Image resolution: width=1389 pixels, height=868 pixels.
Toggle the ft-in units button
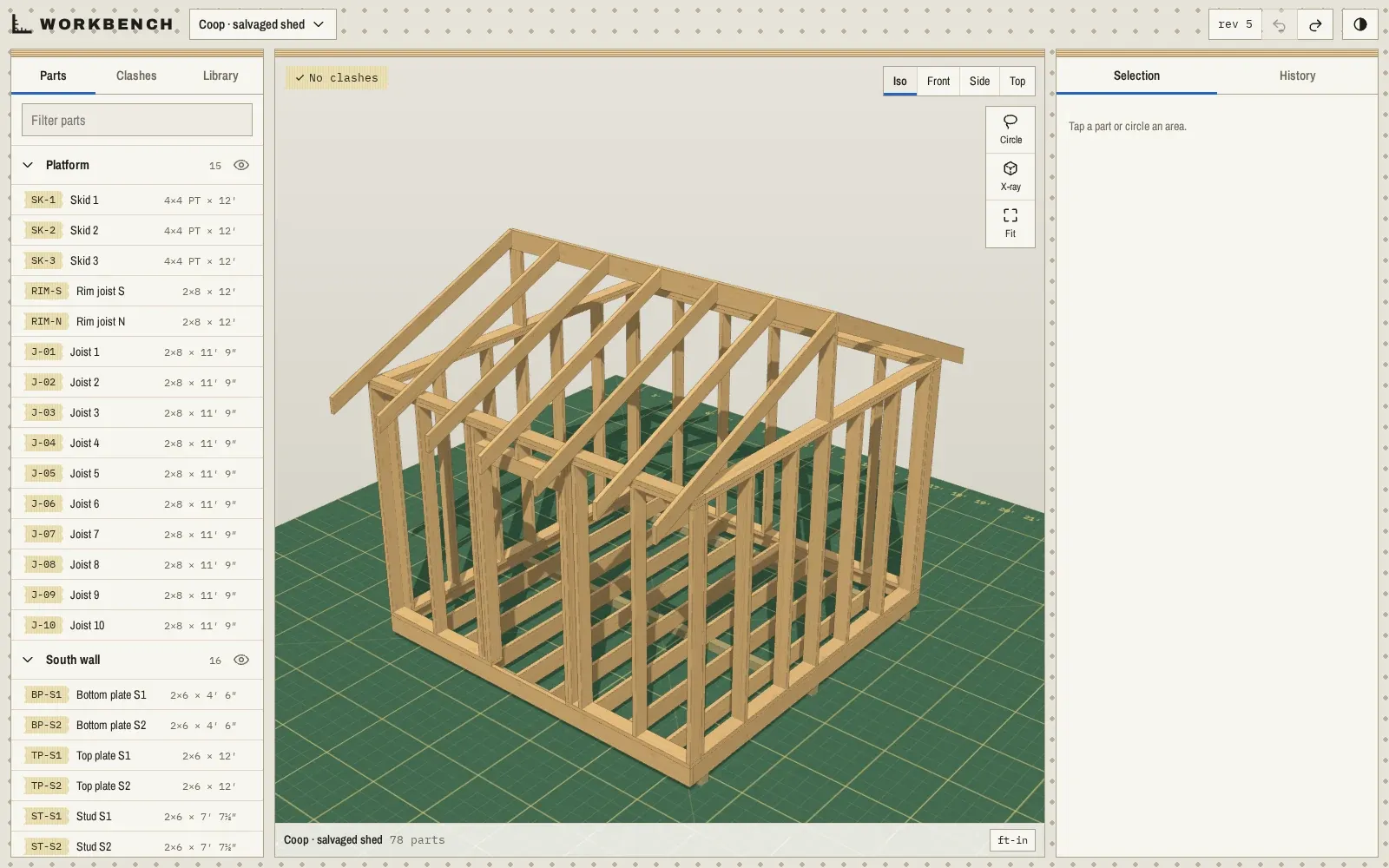click(x=1012, y=839)
